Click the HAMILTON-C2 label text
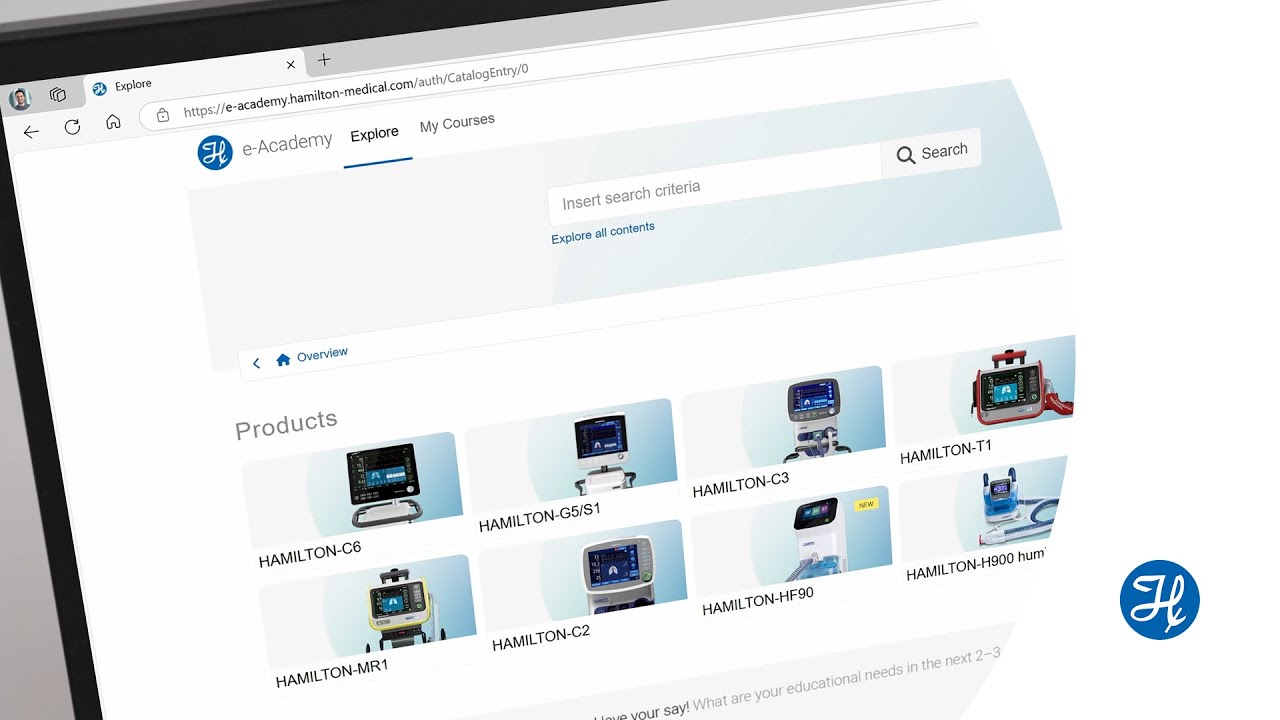The height and width of the screenshot is (720, 1280). pyautogui.click(x=541, y=638)
